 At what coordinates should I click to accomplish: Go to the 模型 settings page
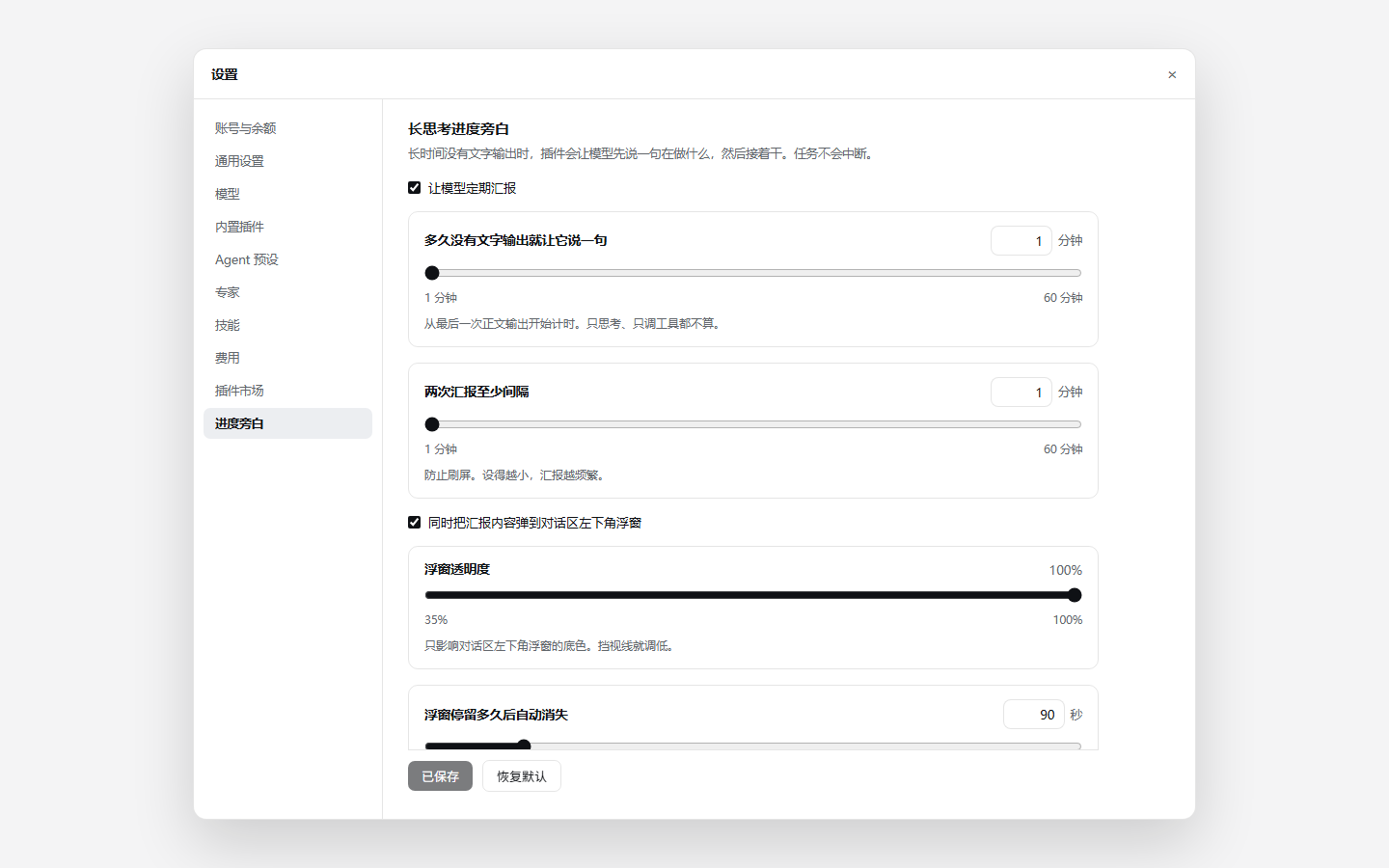287,194
